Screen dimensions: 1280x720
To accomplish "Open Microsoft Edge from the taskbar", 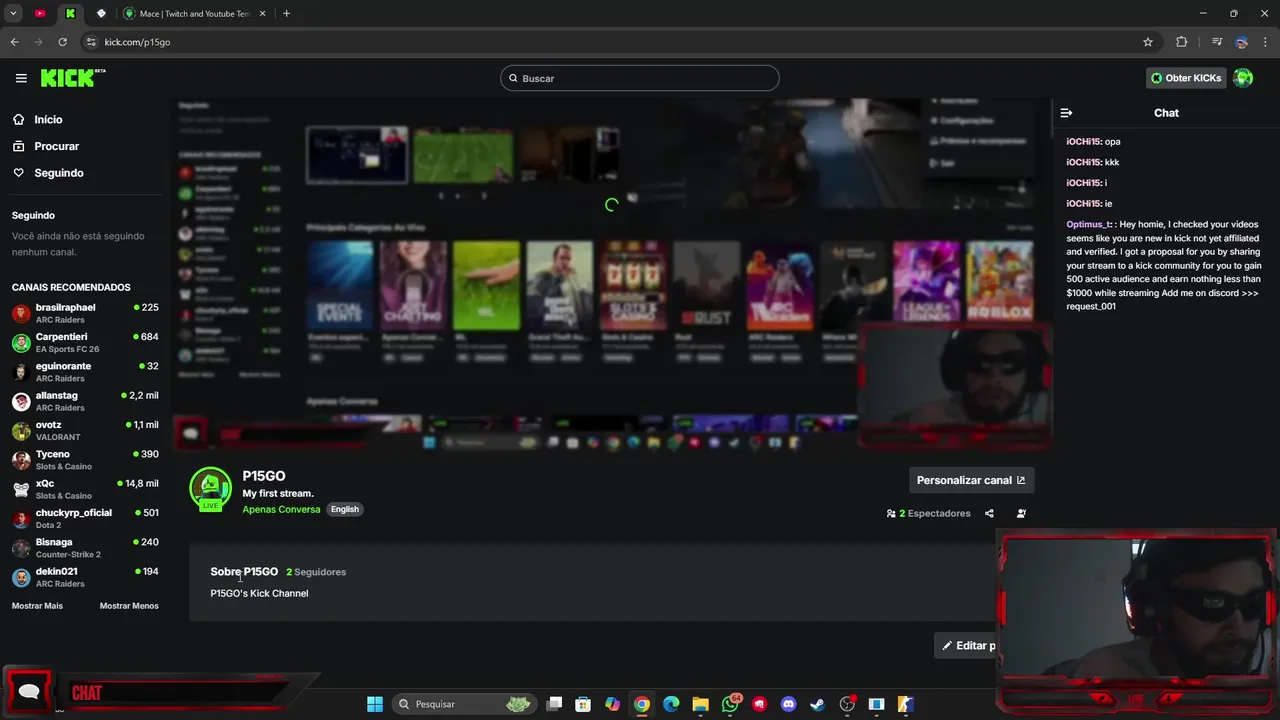I will point(671,704).
